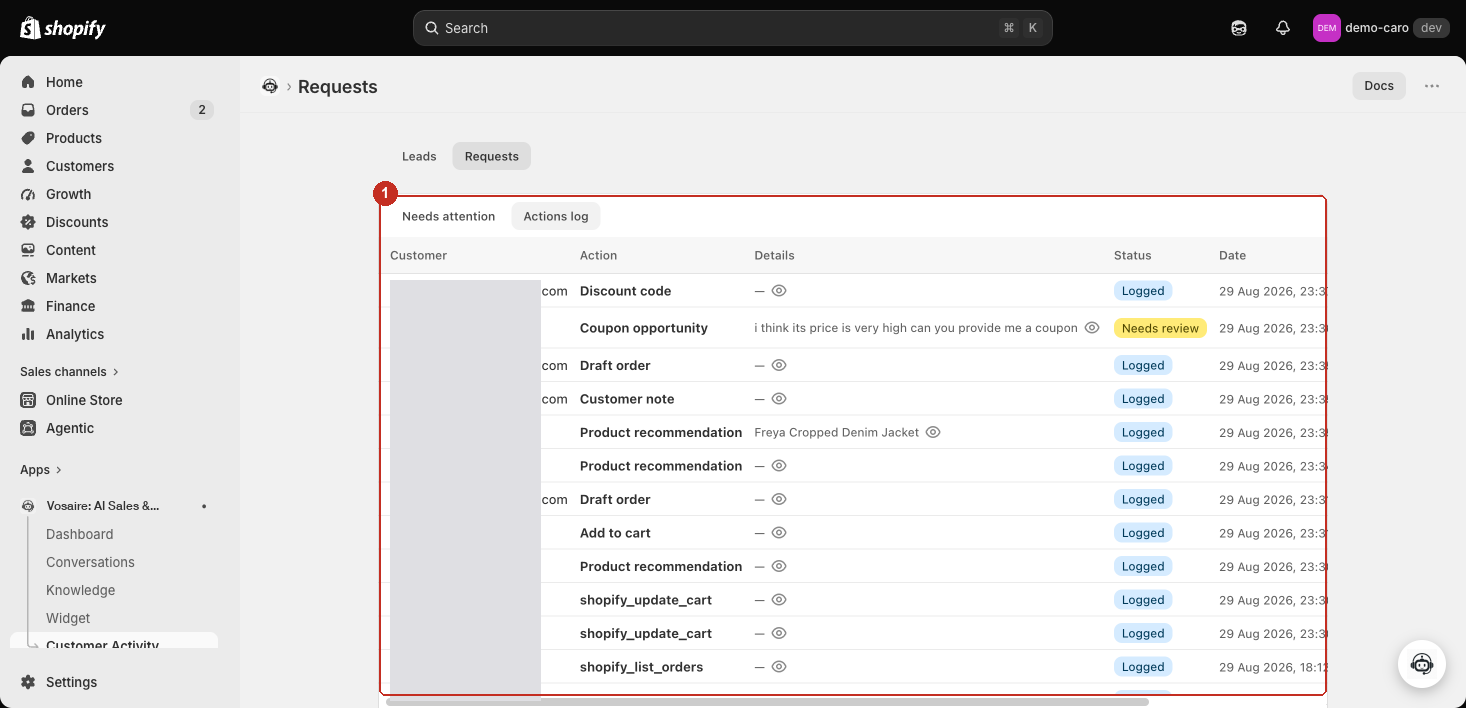View details of Add to cart row
Screen dimensions: 1466x708
779,533
